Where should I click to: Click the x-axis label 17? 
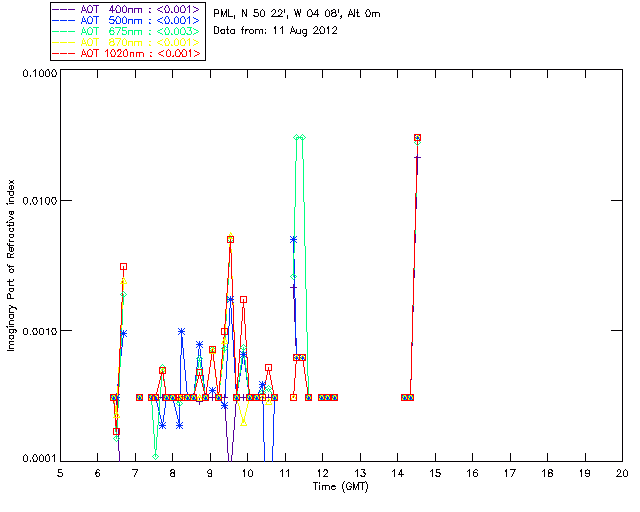click(510, 473)
